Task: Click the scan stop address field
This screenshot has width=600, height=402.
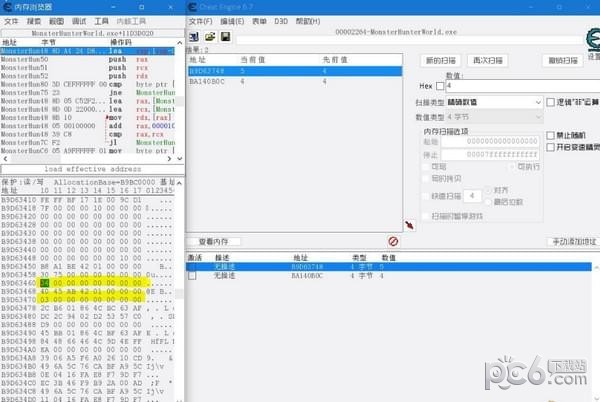Action: [490, 155]
